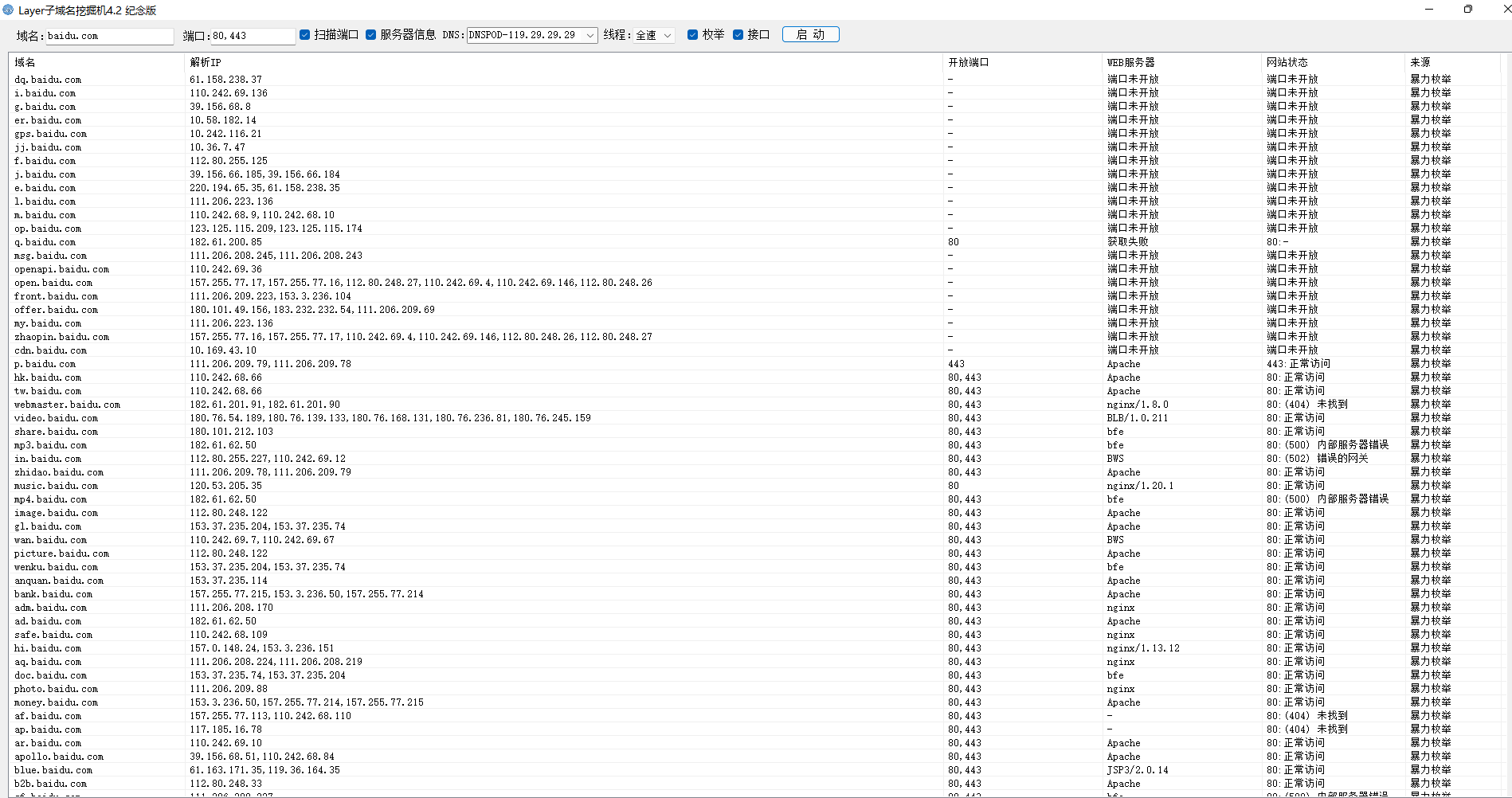Click status cell 443:正常访问
This screenshot has height=798, width=1512.
click(1298, 364)
